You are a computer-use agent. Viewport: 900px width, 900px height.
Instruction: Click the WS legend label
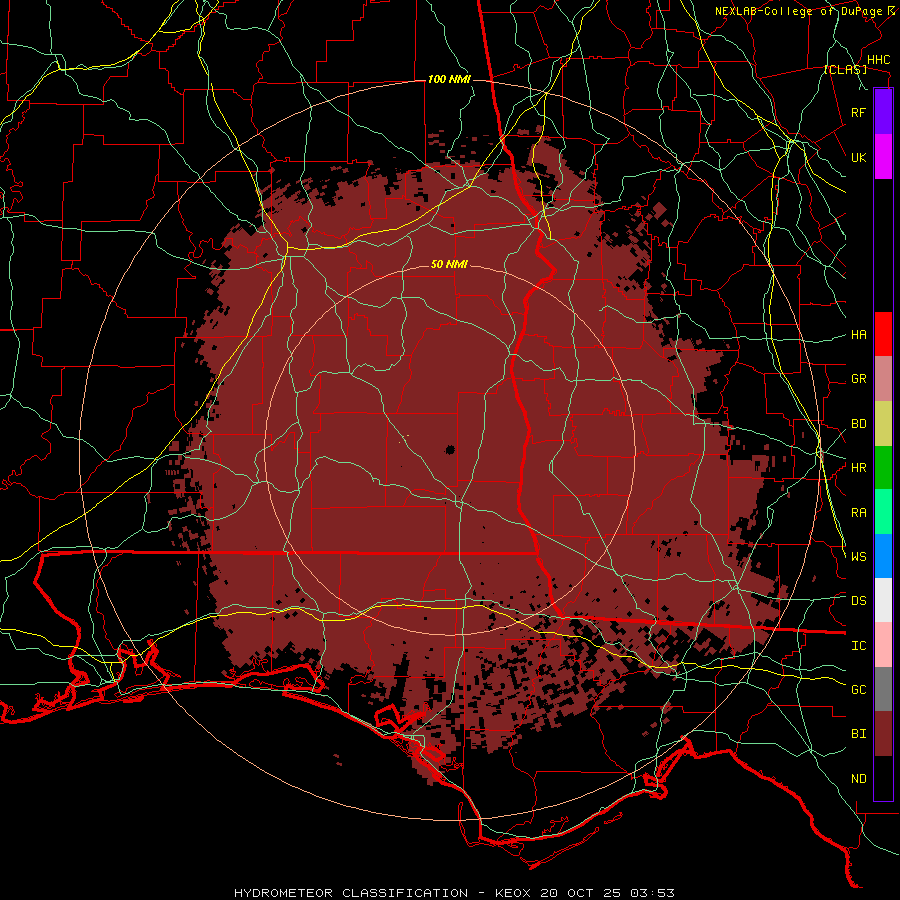point(858,557)
